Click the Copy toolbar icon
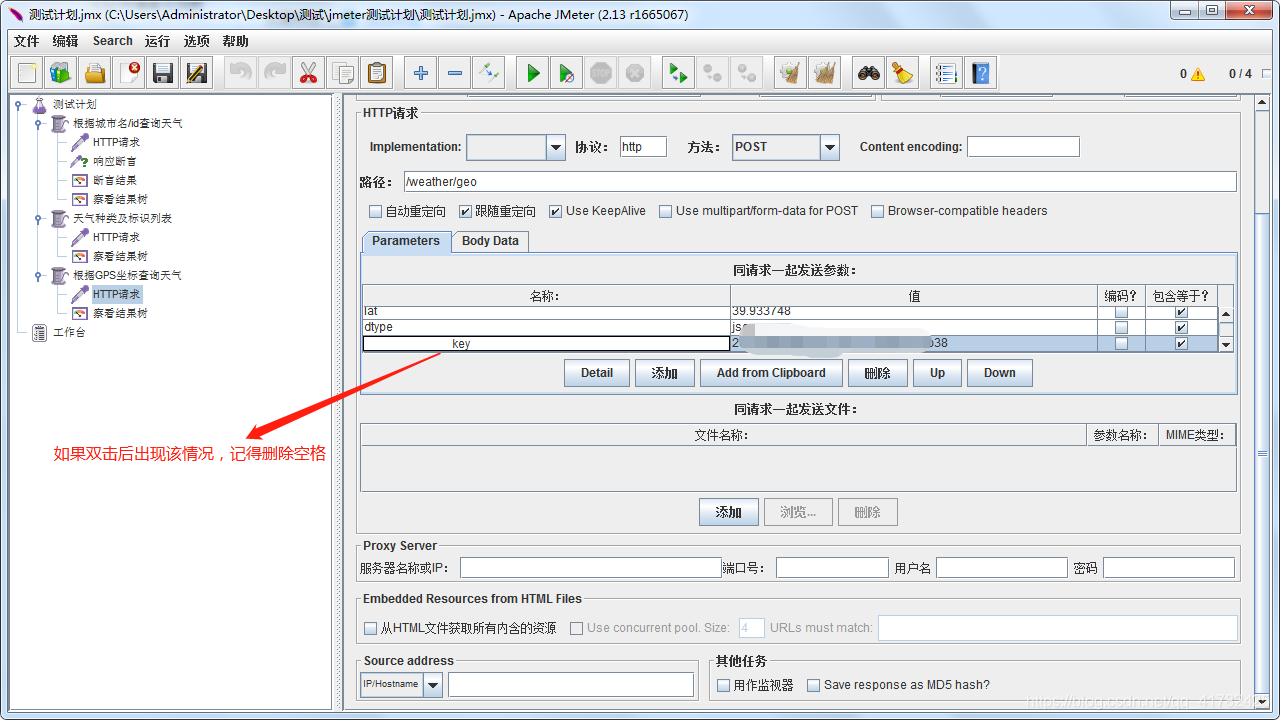The width and height of the screenshot is (1280, 720). (x=342, y=73)
